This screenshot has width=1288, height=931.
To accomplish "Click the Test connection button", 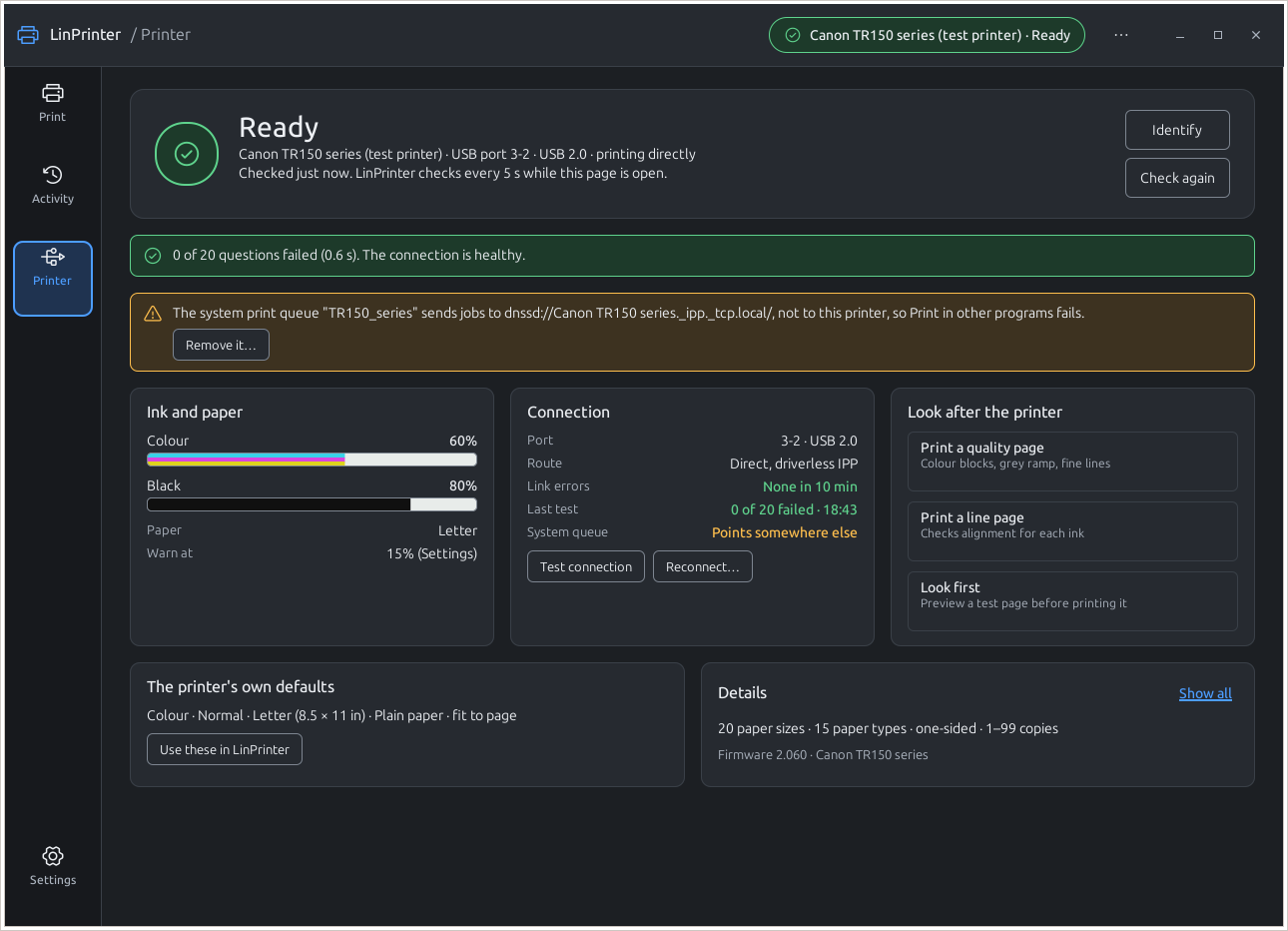I will (x=586, y=566).
